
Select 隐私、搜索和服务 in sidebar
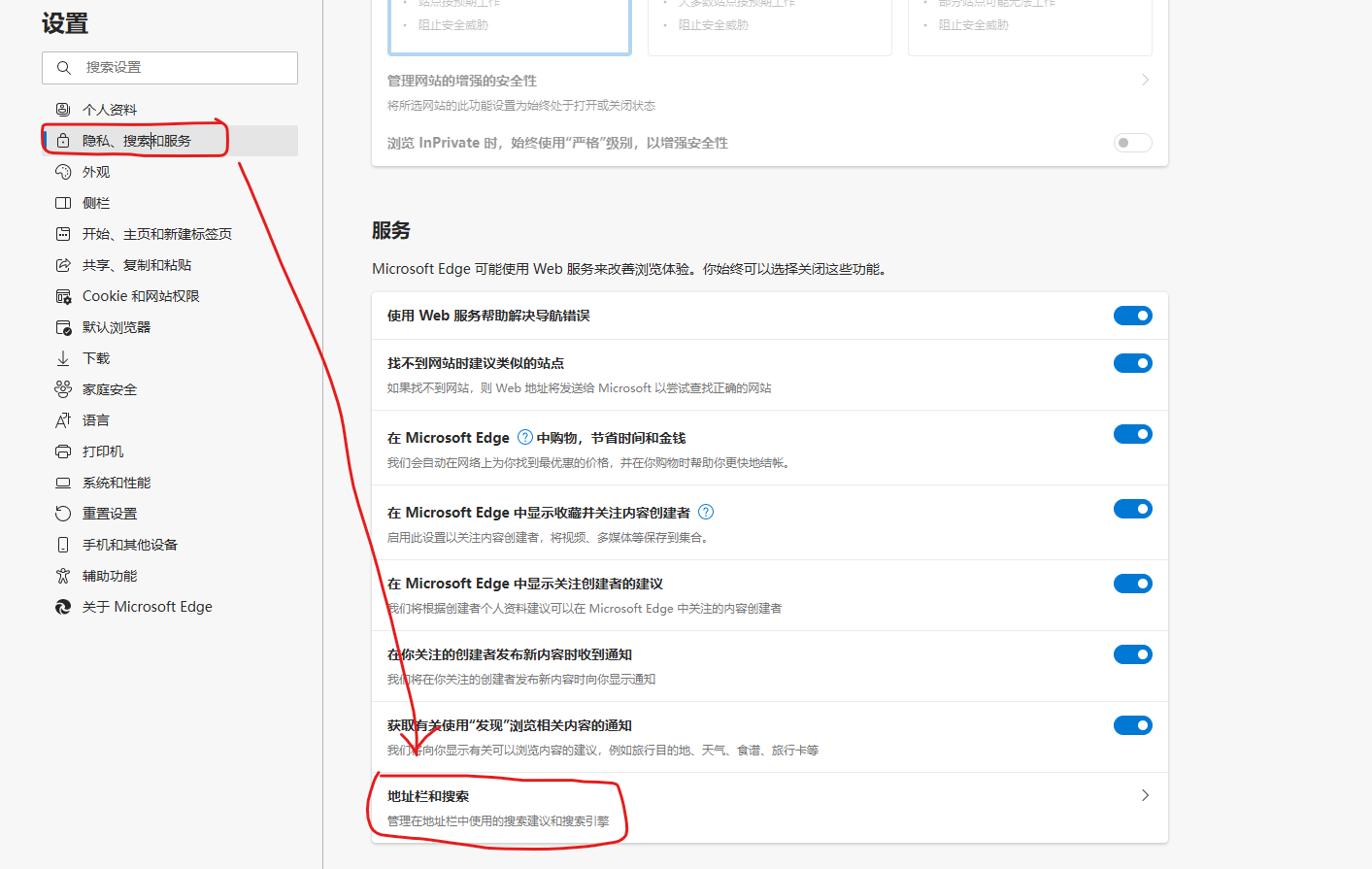tap(170, 141)
